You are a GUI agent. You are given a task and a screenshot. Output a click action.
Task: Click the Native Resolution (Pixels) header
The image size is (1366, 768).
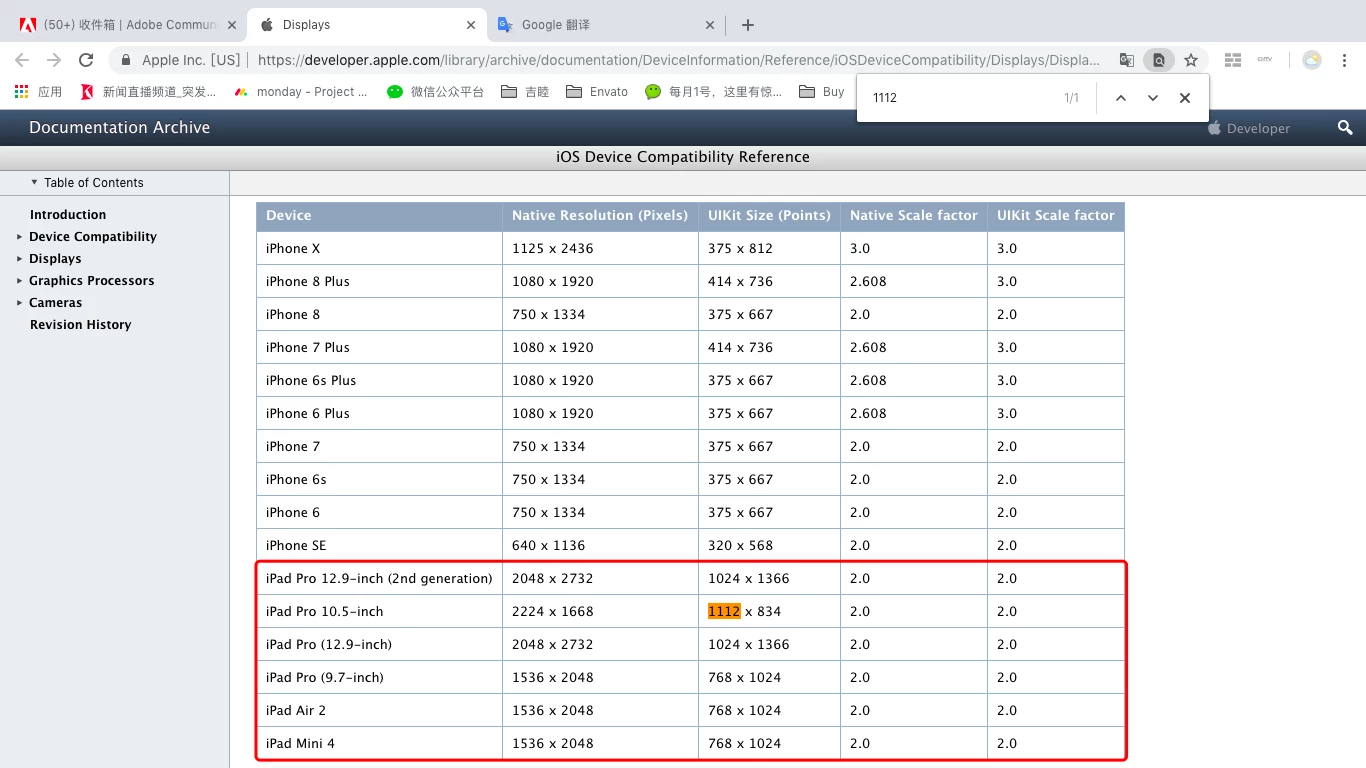click(x=600, y=215)
